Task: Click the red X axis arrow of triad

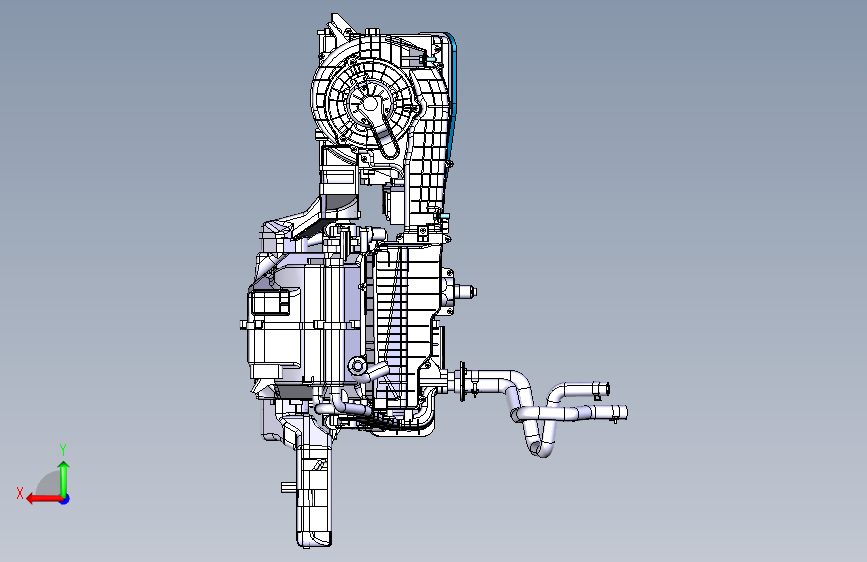Action: [x=43, y=499]
